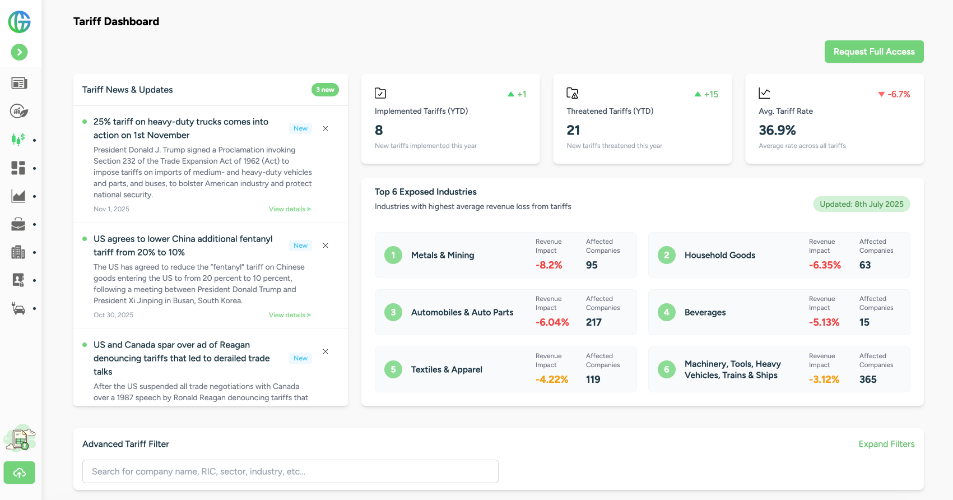Focus the company name, RIC, sector search field
Image resolution: width=953 pixels, height=500 pixels.
[291, 471]
